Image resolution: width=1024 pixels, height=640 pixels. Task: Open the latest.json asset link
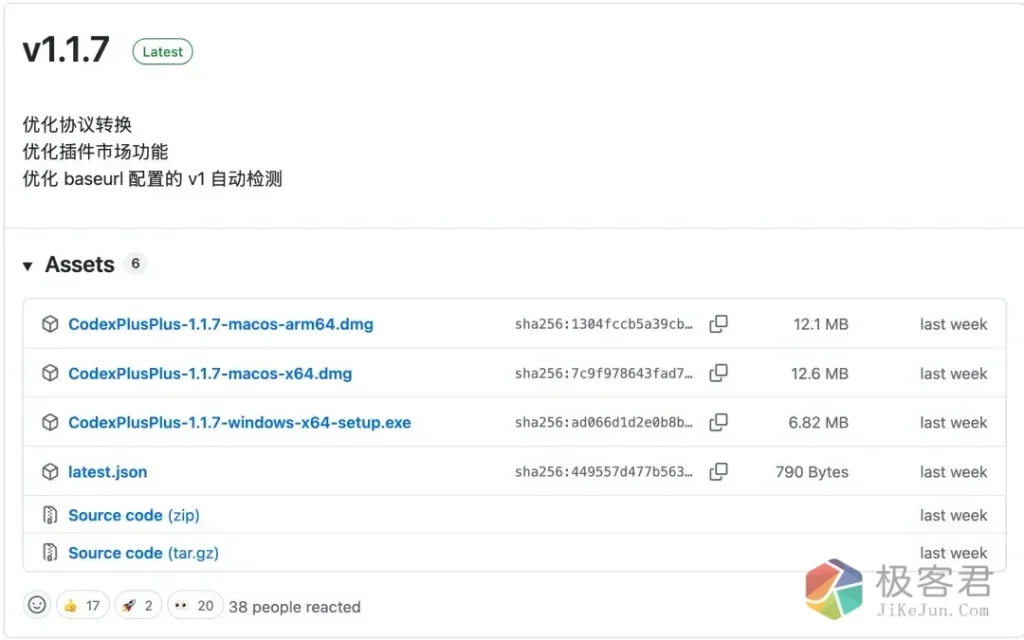pyautogui.click(x=108, y=472)
